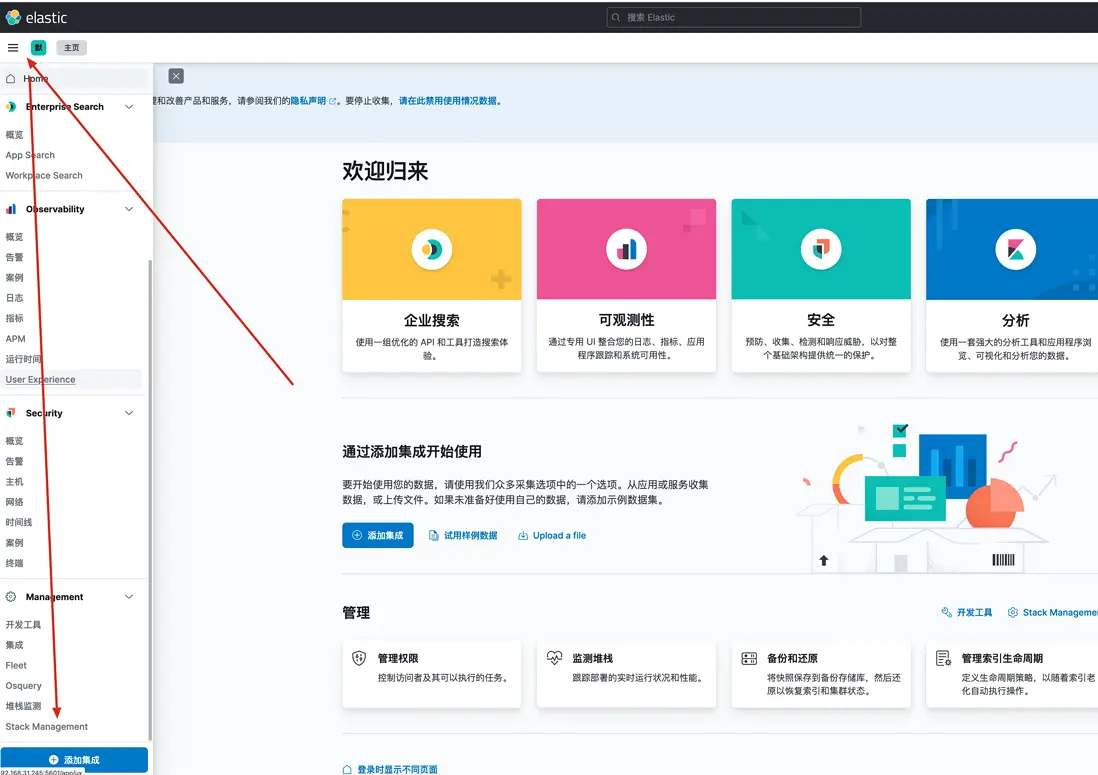Click the sidebar 添加集成 button
This screenshot has height=775, width=1098.
click(x=74, y=760)
